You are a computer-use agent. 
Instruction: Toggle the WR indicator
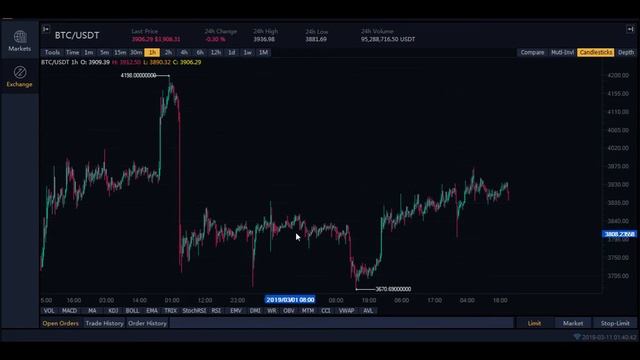[271, 311]
